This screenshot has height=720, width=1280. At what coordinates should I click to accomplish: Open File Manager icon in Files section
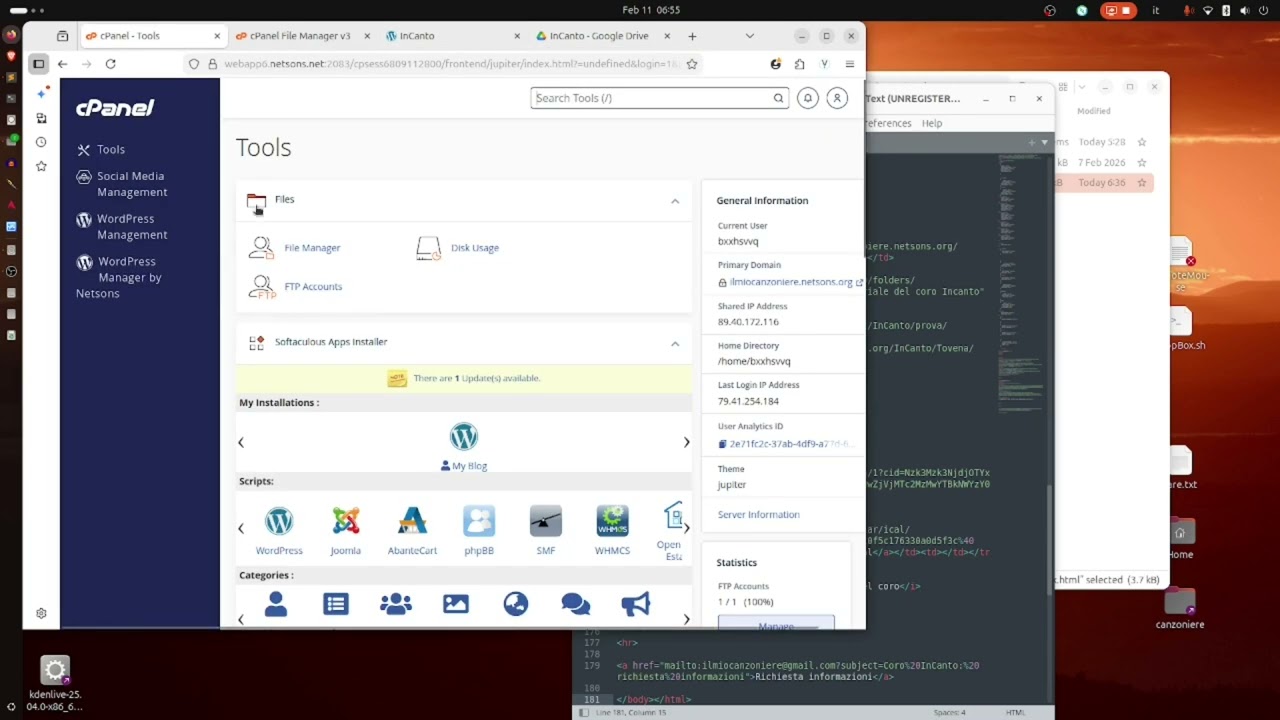tap(262, 248)
